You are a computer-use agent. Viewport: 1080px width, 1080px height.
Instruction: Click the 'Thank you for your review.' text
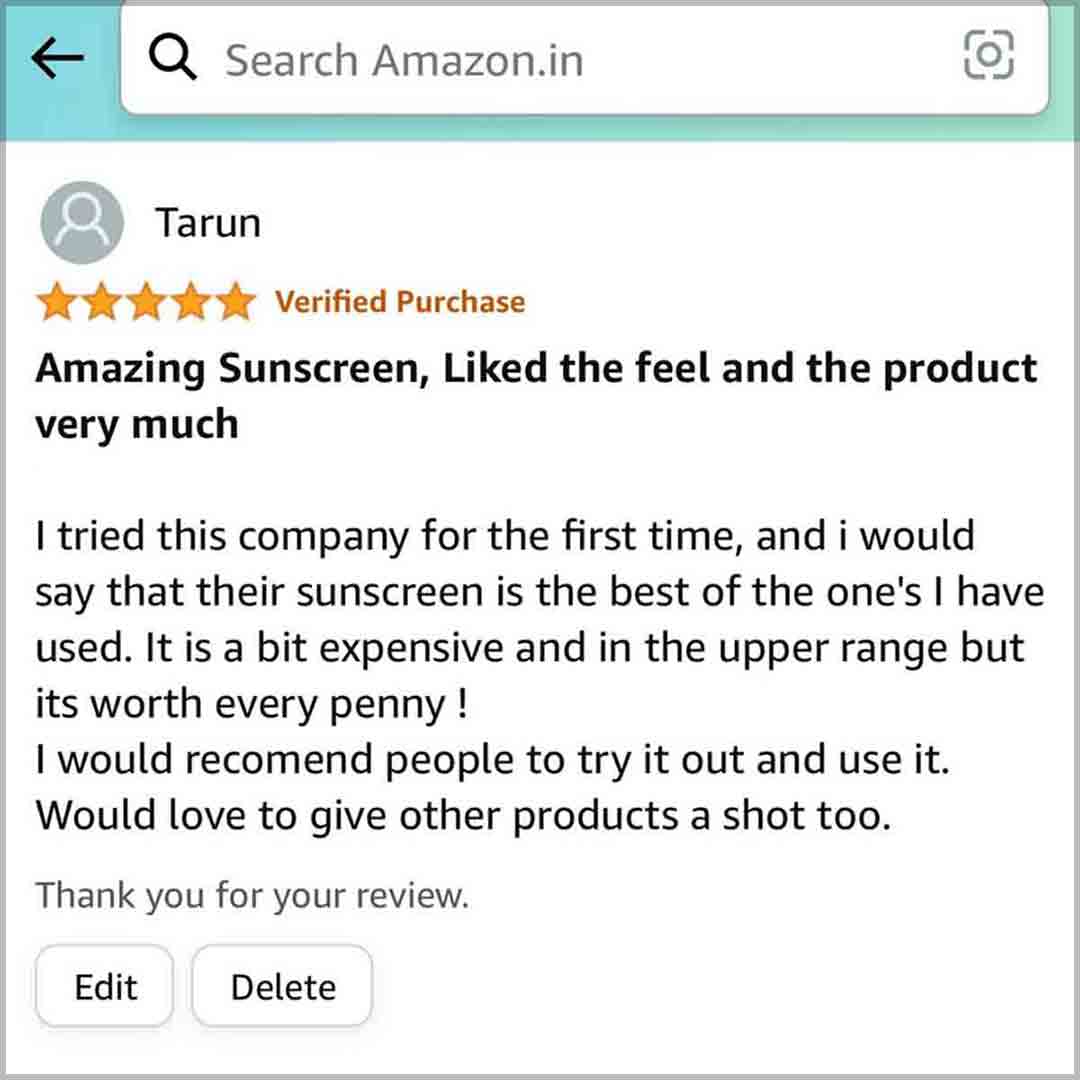pos(252,895)
